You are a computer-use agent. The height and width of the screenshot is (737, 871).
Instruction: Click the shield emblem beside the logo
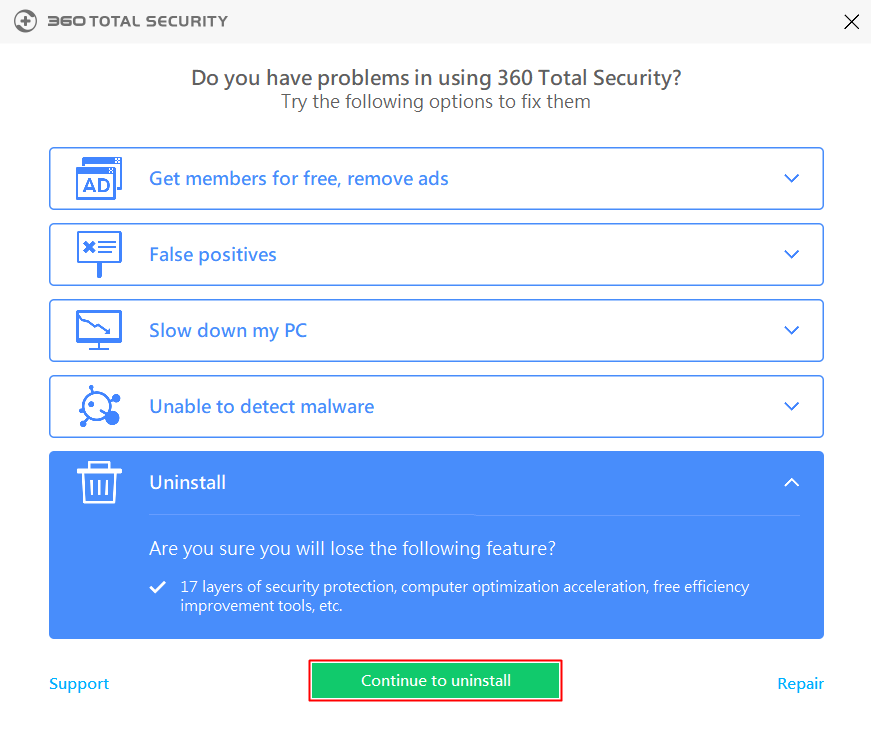pyautogui.click(x=26, y=20)
